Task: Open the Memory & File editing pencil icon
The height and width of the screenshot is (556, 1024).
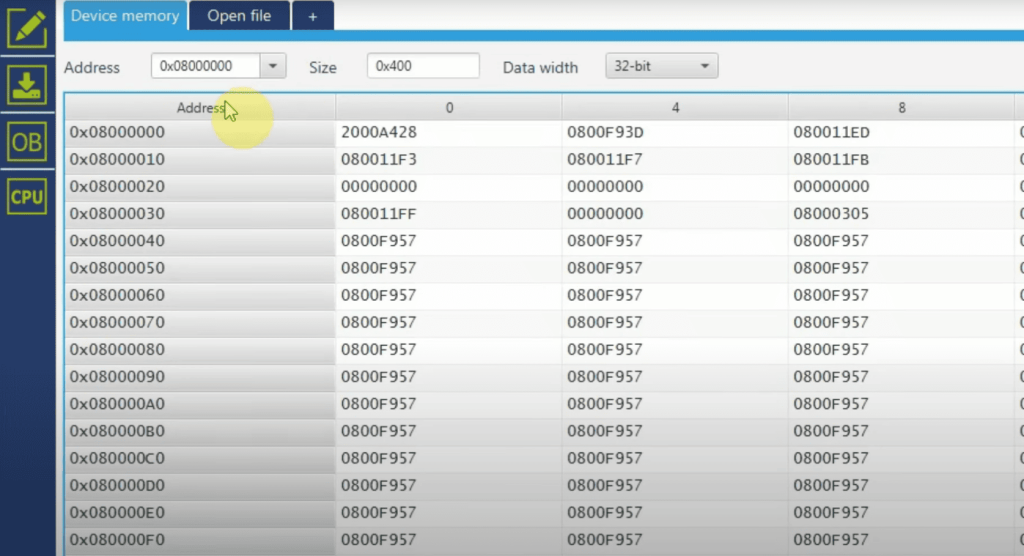Action: tap(27, 28)
